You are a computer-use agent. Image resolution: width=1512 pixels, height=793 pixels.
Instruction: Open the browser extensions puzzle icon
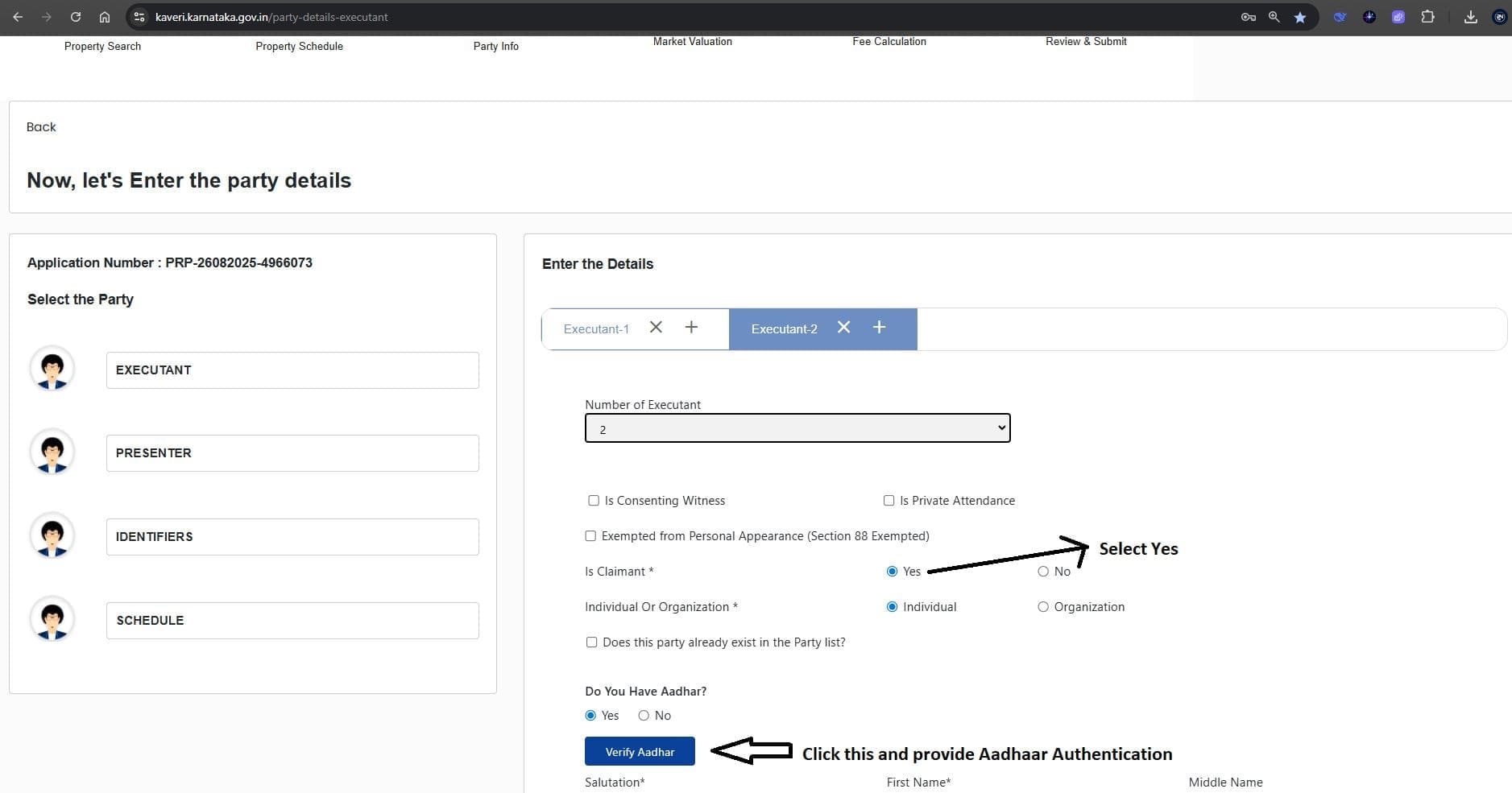pyautogui.click(x=1427, y=17)
